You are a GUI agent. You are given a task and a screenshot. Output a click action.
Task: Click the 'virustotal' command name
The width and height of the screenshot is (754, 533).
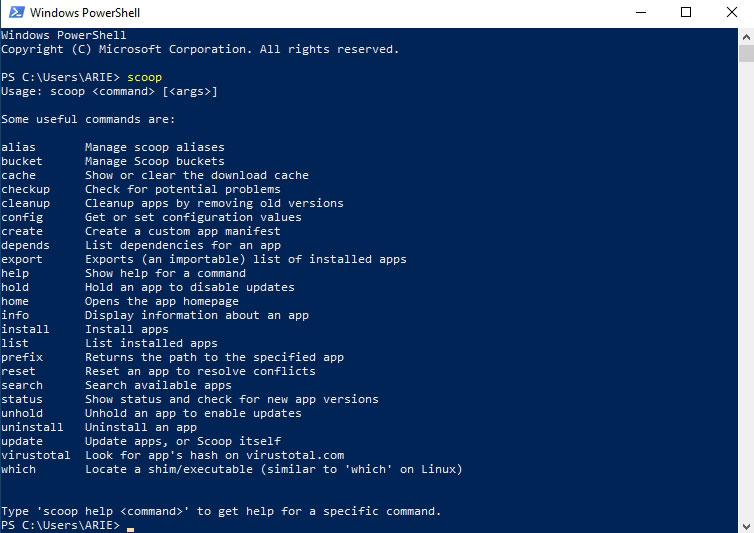point(36,455)
